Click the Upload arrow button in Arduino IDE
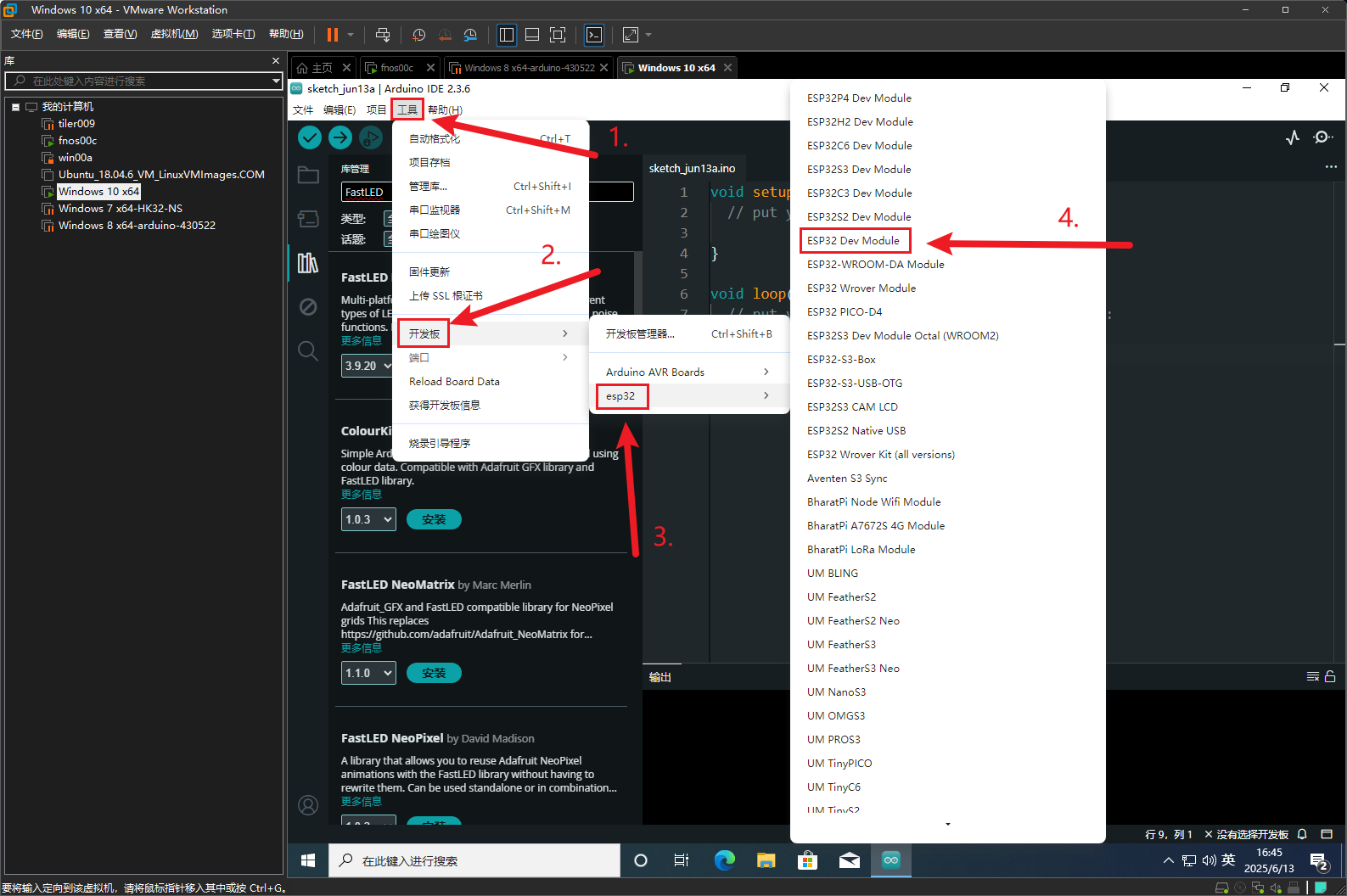 pos(340,137)
